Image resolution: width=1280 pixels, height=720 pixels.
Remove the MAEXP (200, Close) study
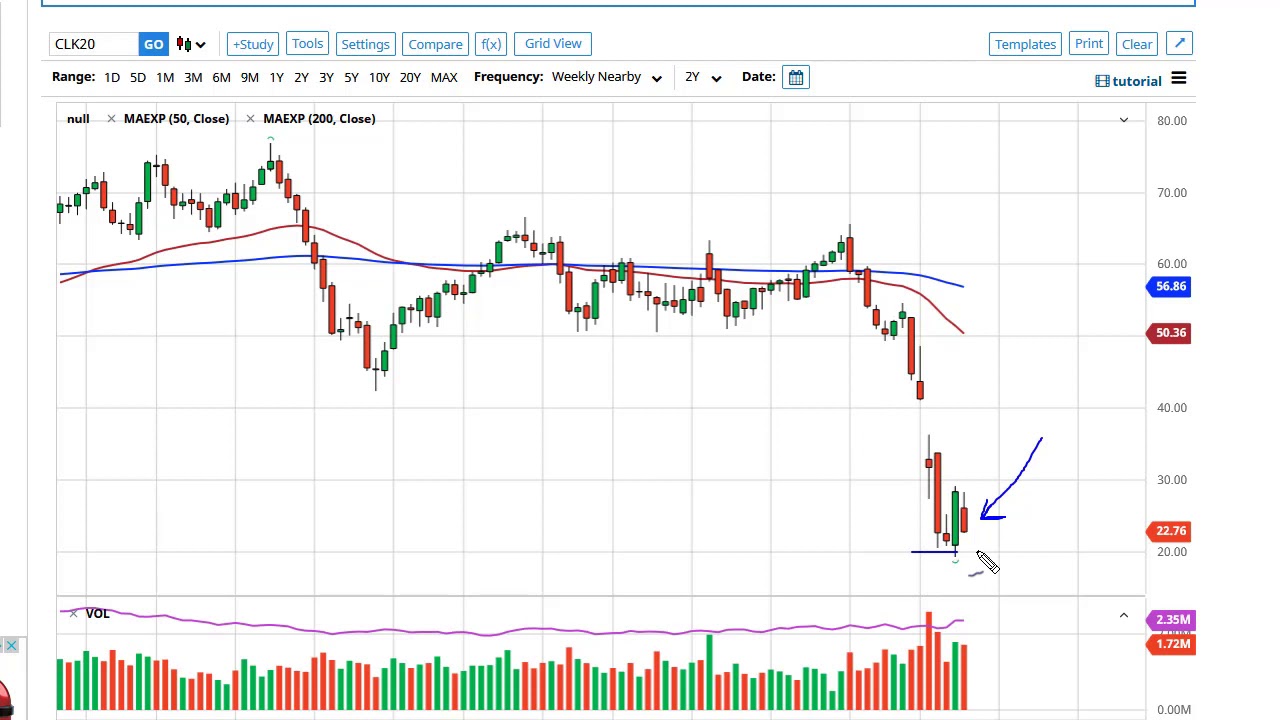tap(250, 119)
